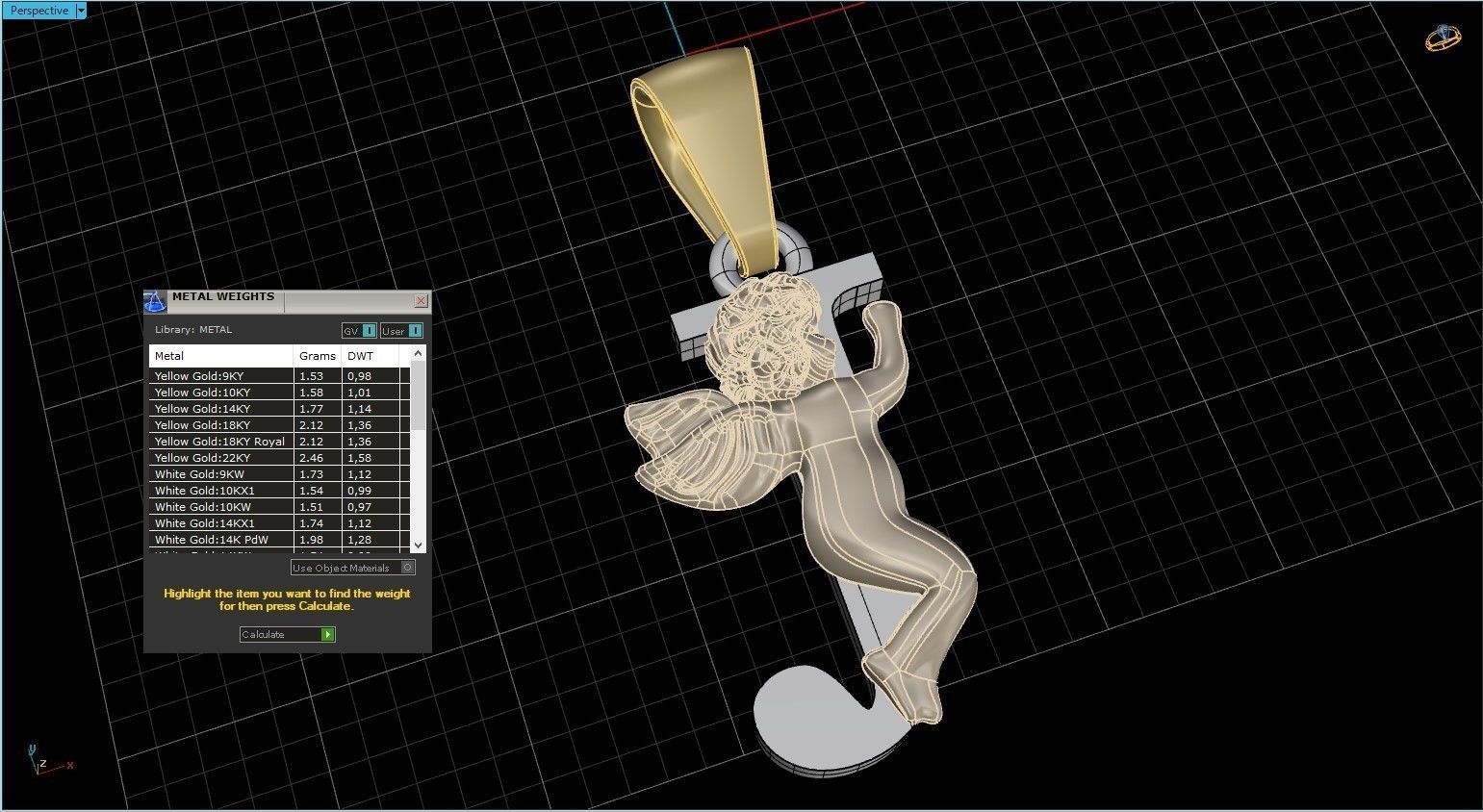The height and width of the screenshot is (812, 1483).
Task: Click the Calculate button
Action: point(287,634)
